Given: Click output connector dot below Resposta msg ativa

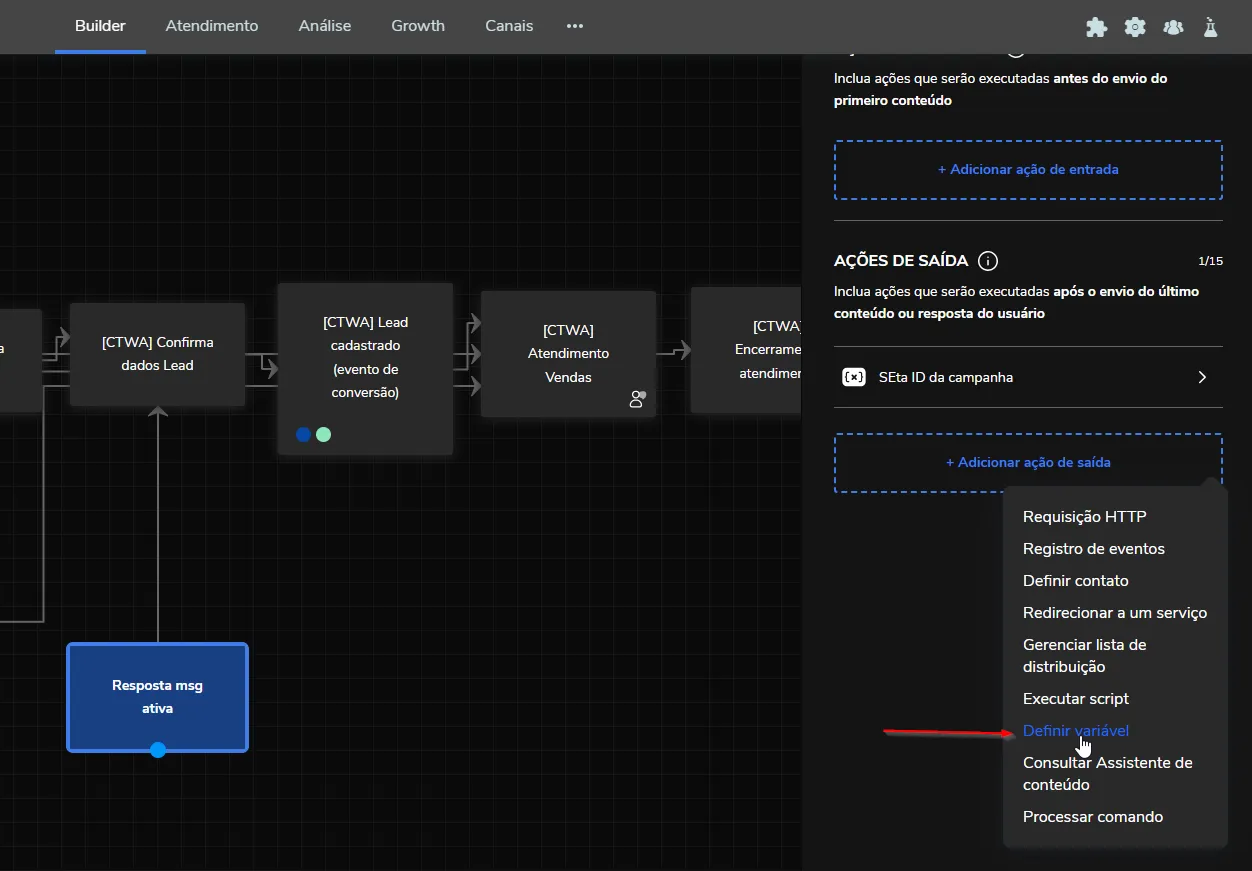Looking at the screenshot, I should (x=158, y=750).
